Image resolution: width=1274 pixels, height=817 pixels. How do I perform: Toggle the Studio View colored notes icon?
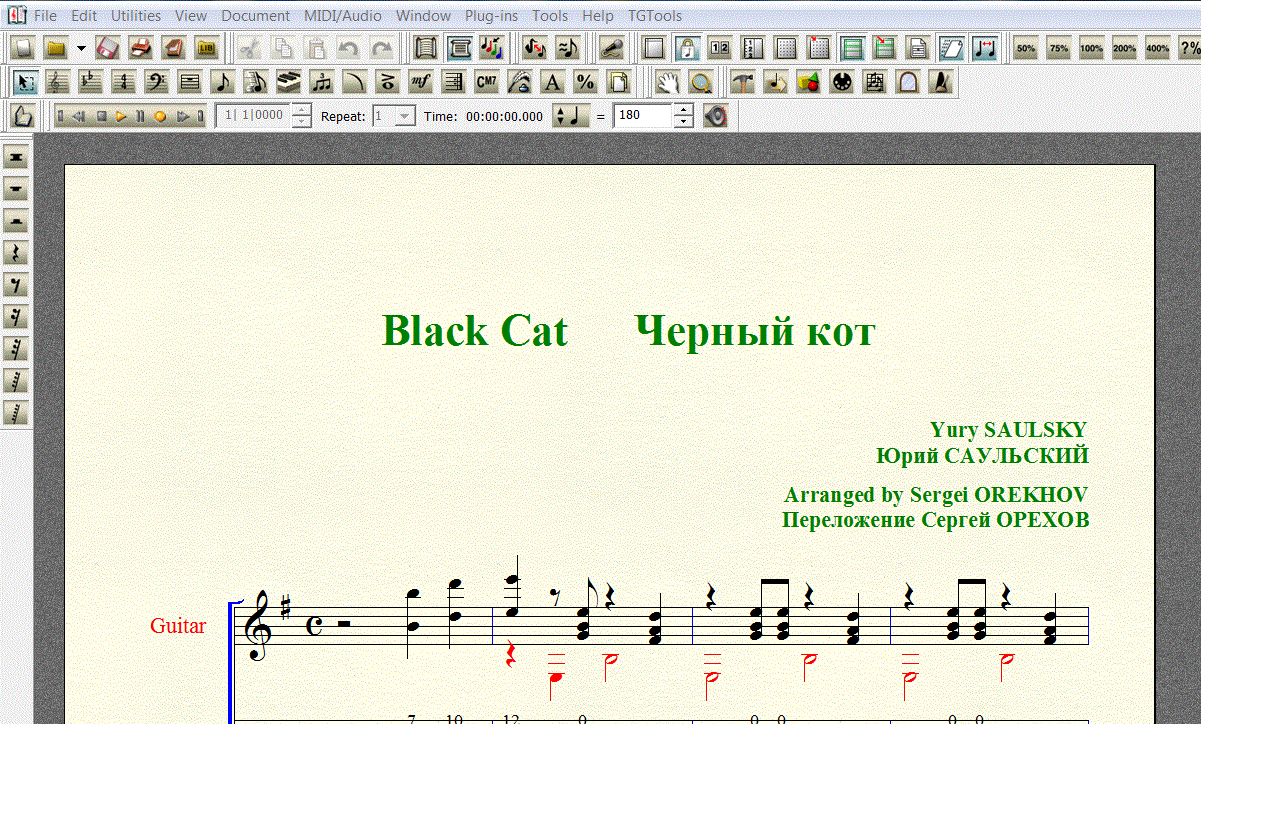pos(492,48)
